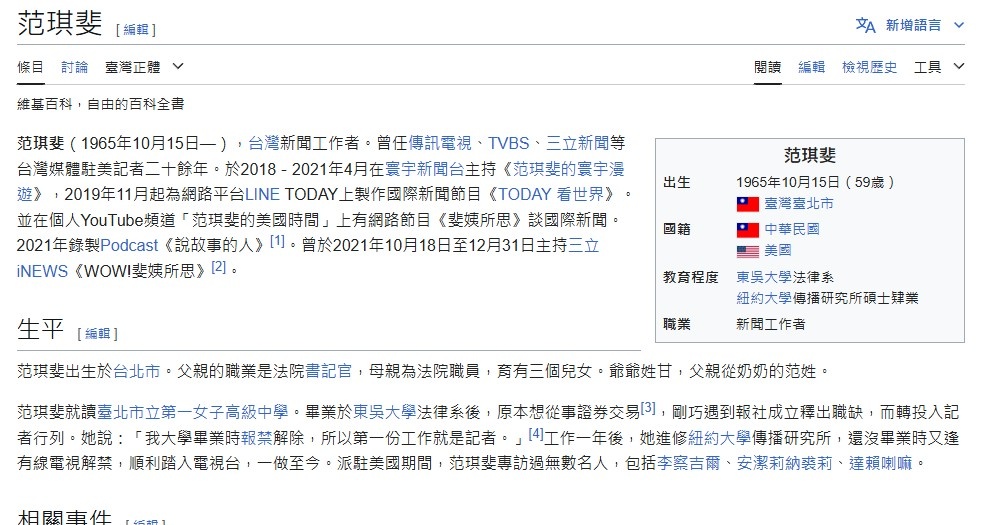Open 中華民國 link in infobox

pyautogui.click(x=792, y=229)
